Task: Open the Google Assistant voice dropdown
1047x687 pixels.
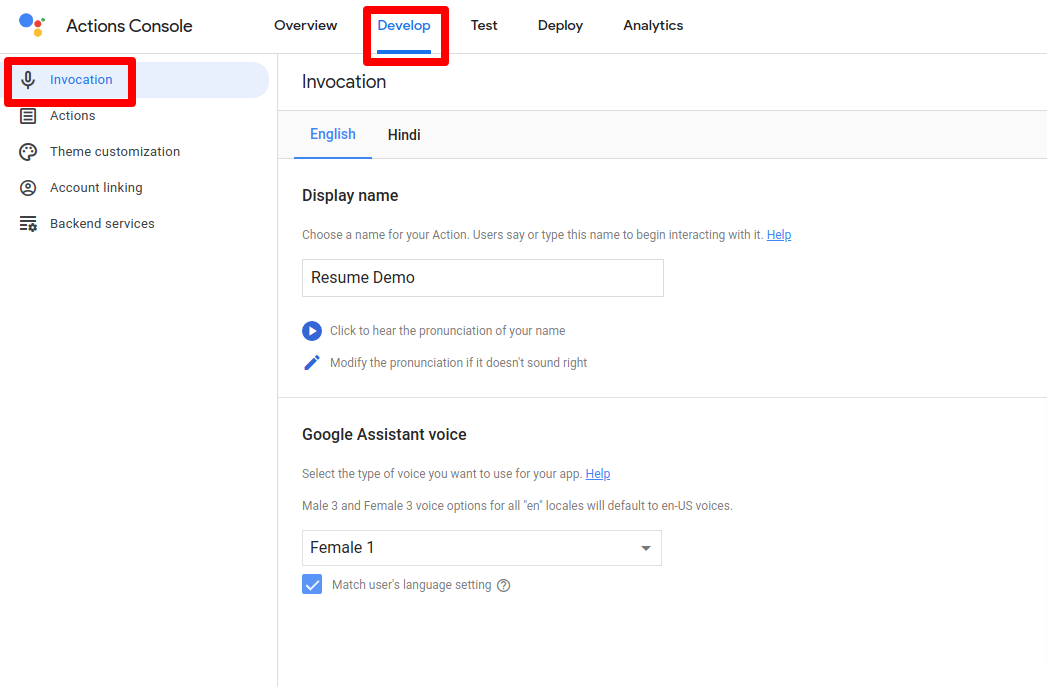Action: (645, 548)
